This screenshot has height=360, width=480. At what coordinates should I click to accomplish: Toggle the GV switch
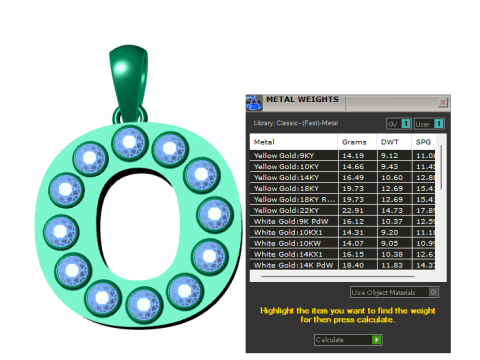tap(406, 124)
